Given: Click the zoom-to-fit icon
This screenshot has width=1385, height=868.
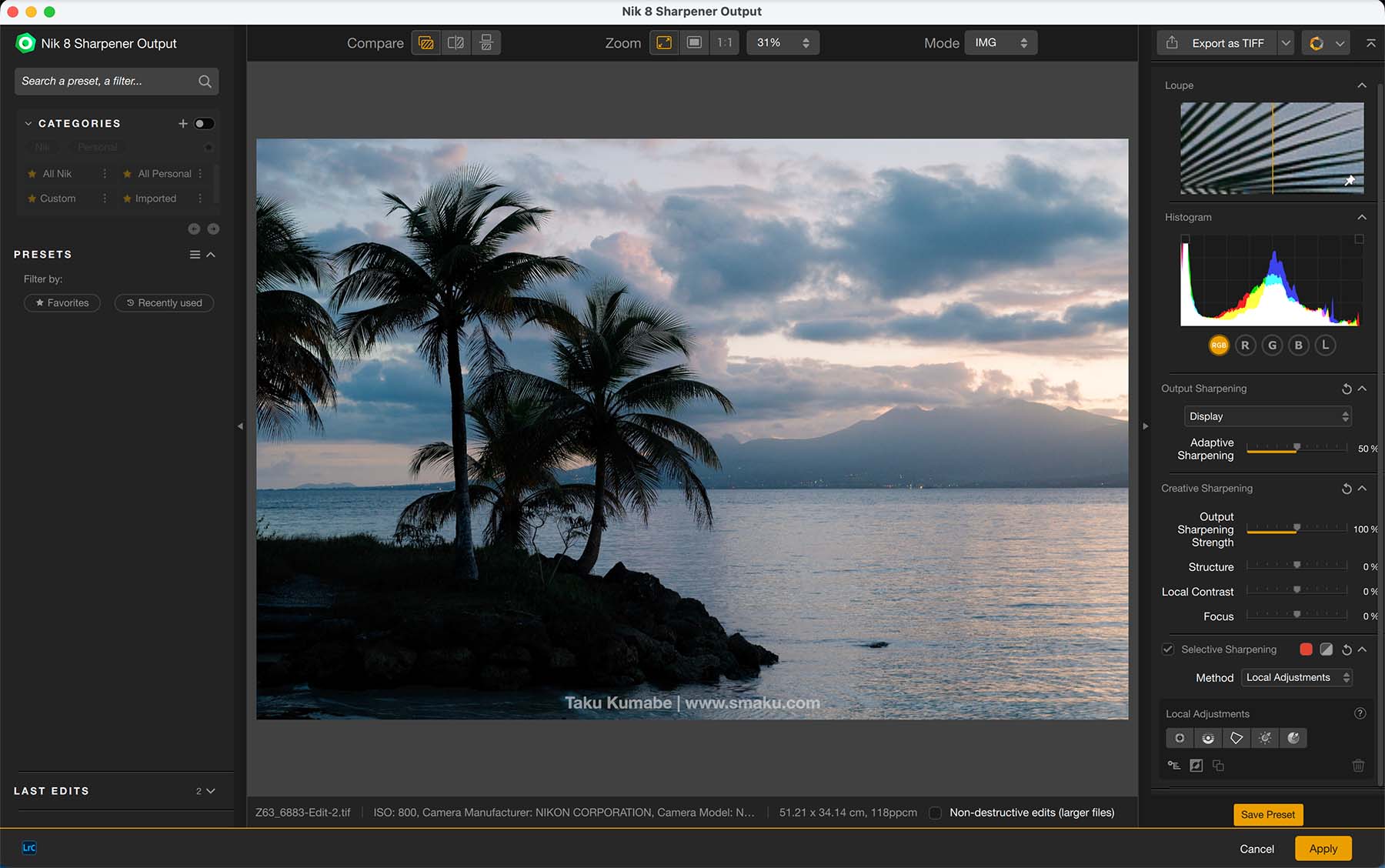Looking at the screenshot, I should (664, 43).
